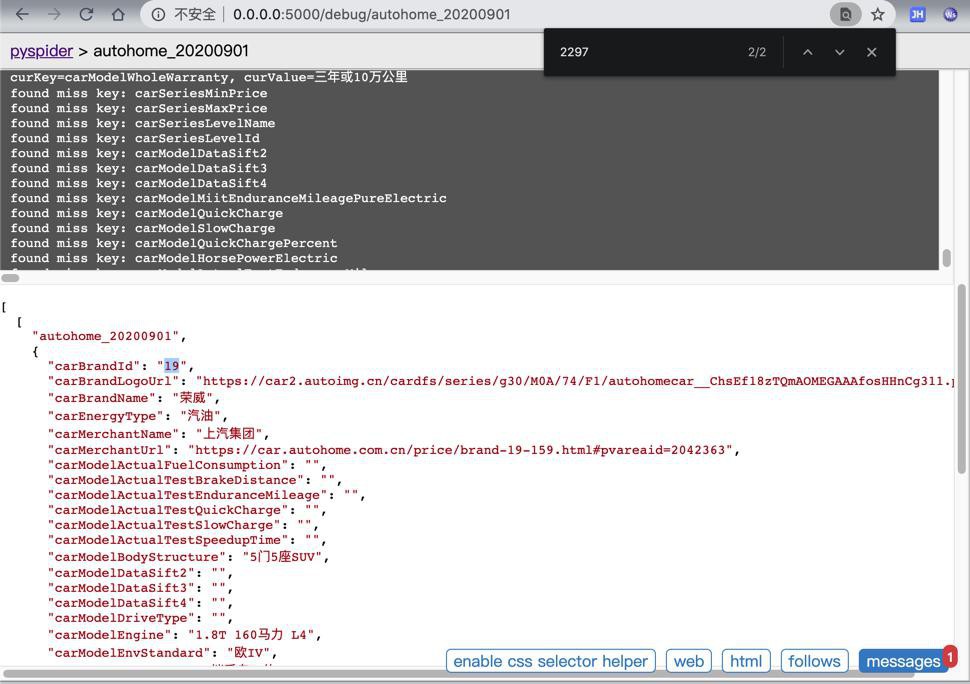Open the JH browser extension
The height and width of the screenshot is (684, 970).
click(917, 14)
